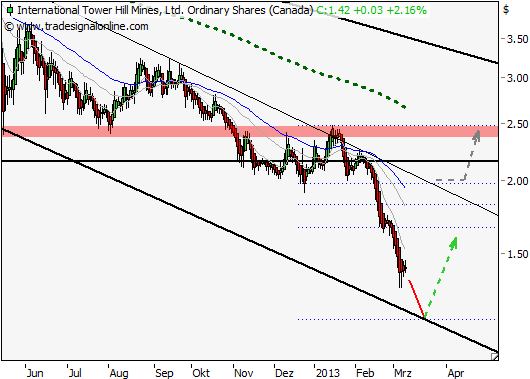This screenshot has height=379, width=530.
Task: Click the 3.00 price axis label
Action: click(x=517, y=78)
